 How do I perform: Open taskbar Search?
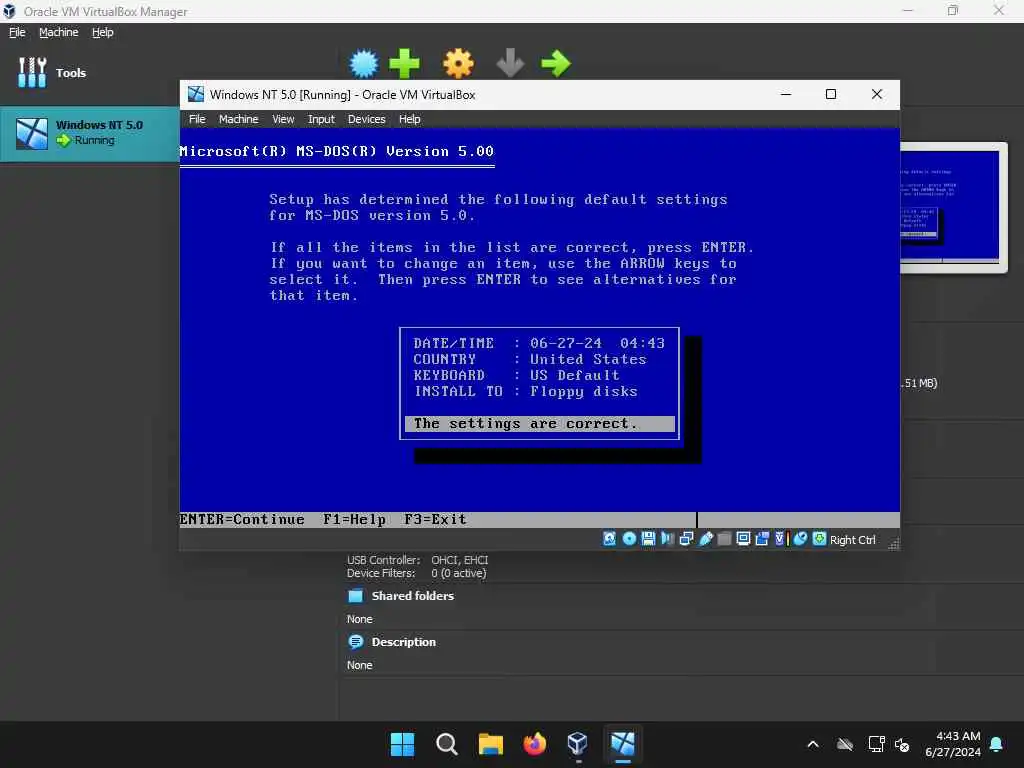click(x=447, y=744)
